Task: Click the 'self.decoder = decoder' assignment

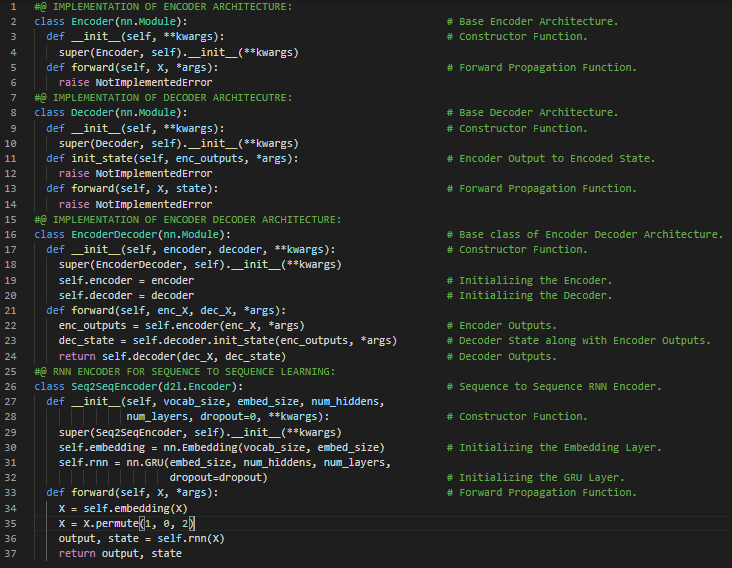Action: click(126, 295)
